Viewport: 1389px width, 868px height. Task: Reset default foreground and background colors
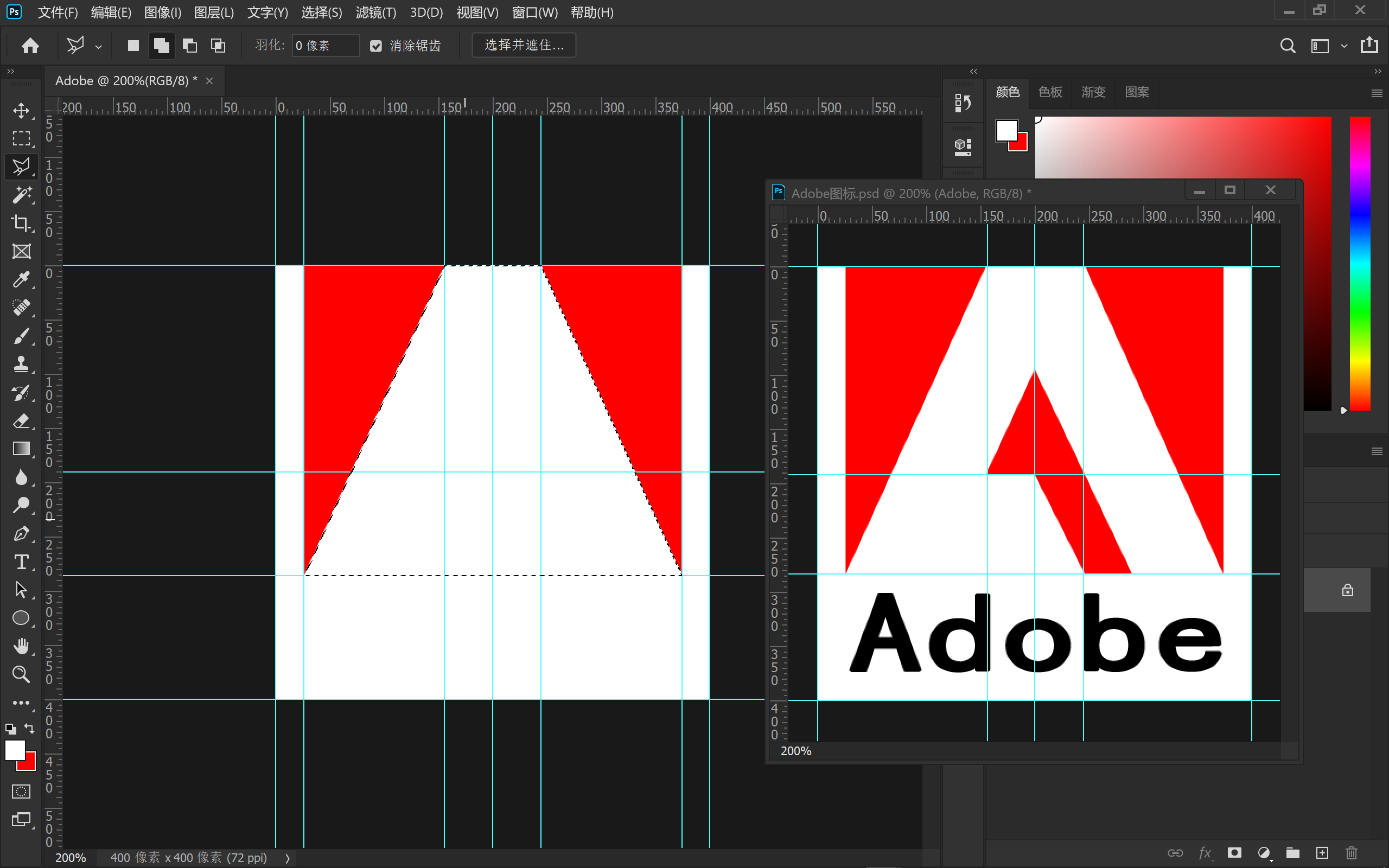[10, 729]
